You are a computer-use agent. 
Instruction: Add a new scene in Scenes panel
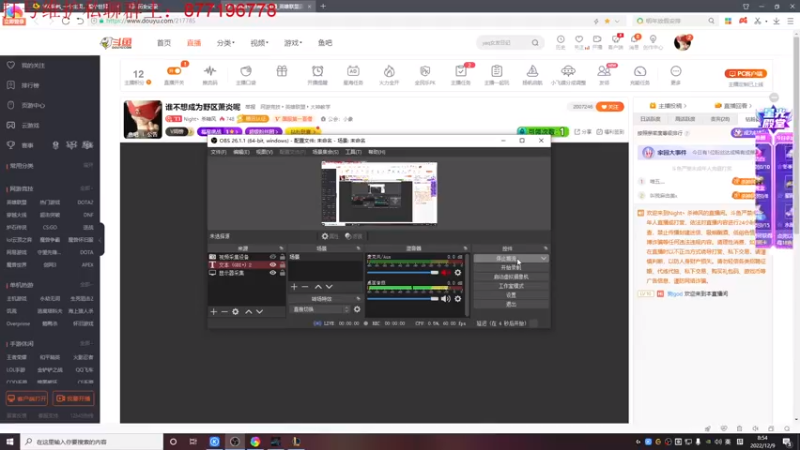coord(294,287)
